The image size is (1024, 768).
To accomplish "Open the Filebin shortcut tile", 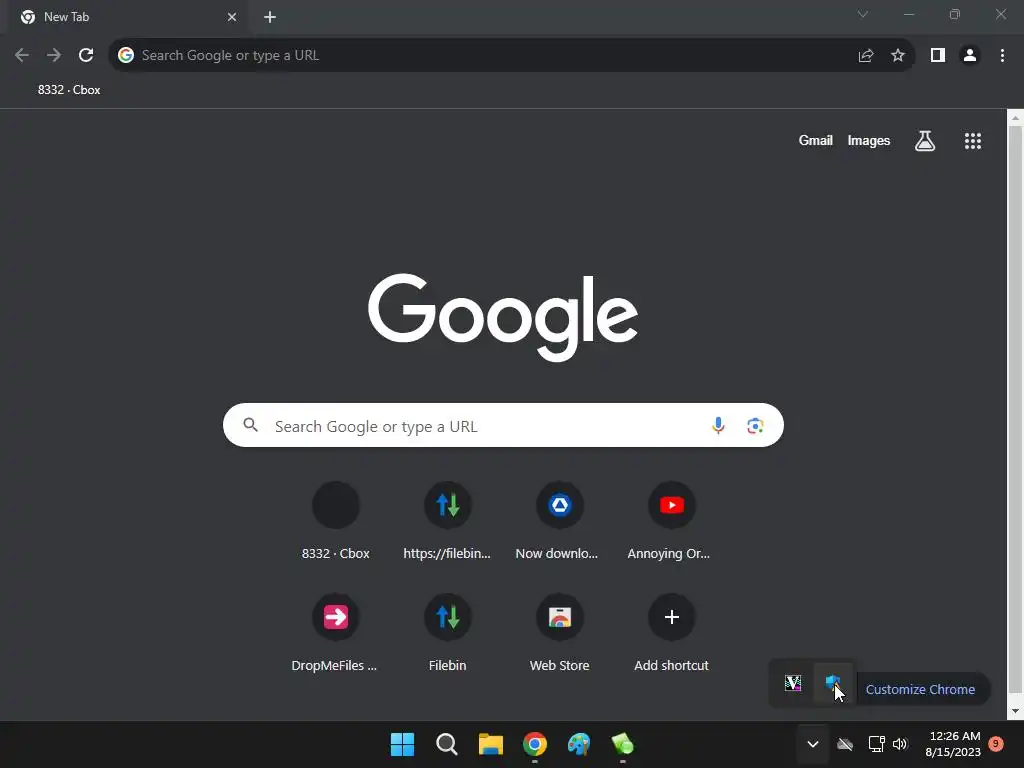I will (x=447, y=634).
